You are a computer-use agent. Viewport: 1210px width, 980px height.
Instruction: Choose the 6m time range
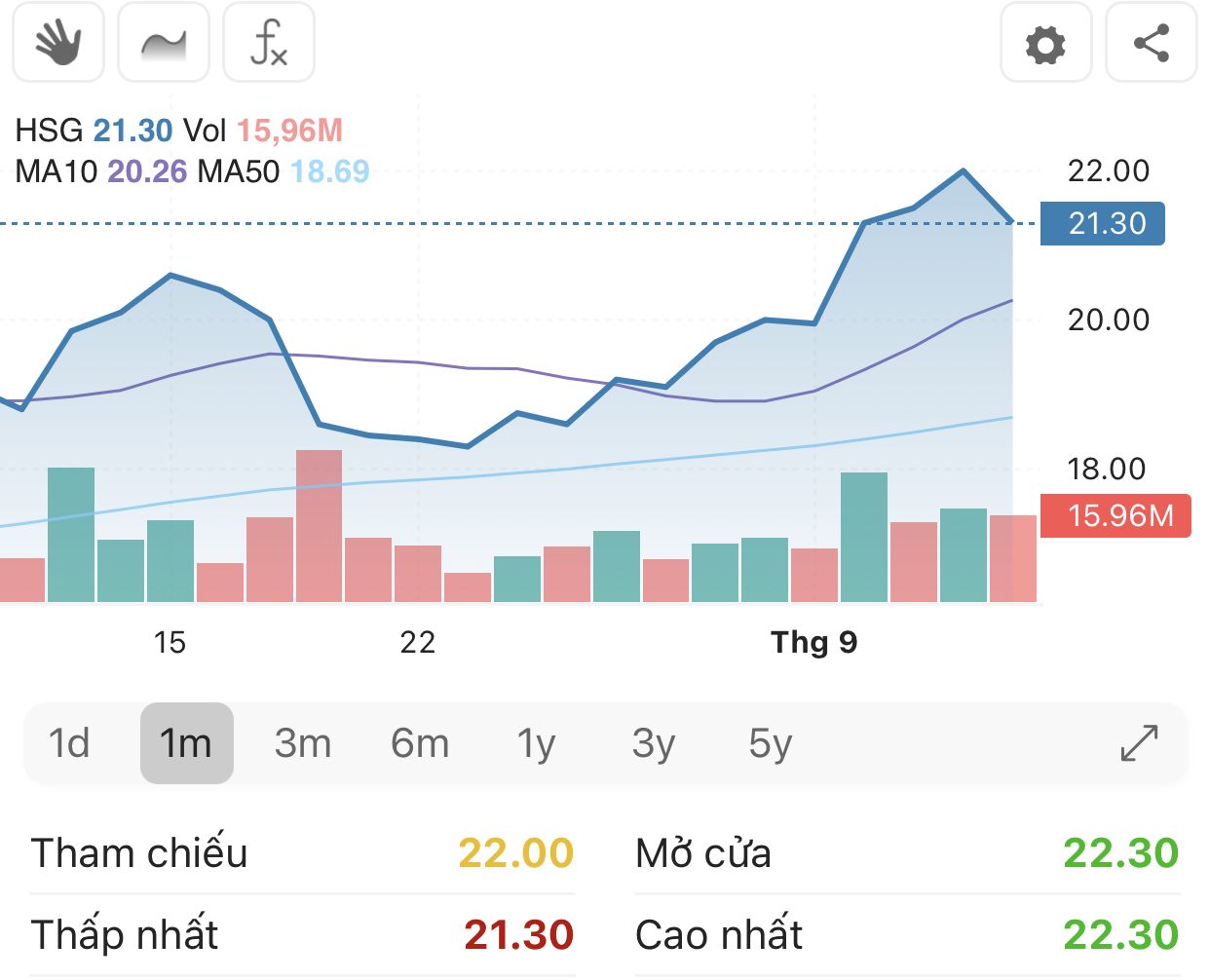click(x=420, y=743)
